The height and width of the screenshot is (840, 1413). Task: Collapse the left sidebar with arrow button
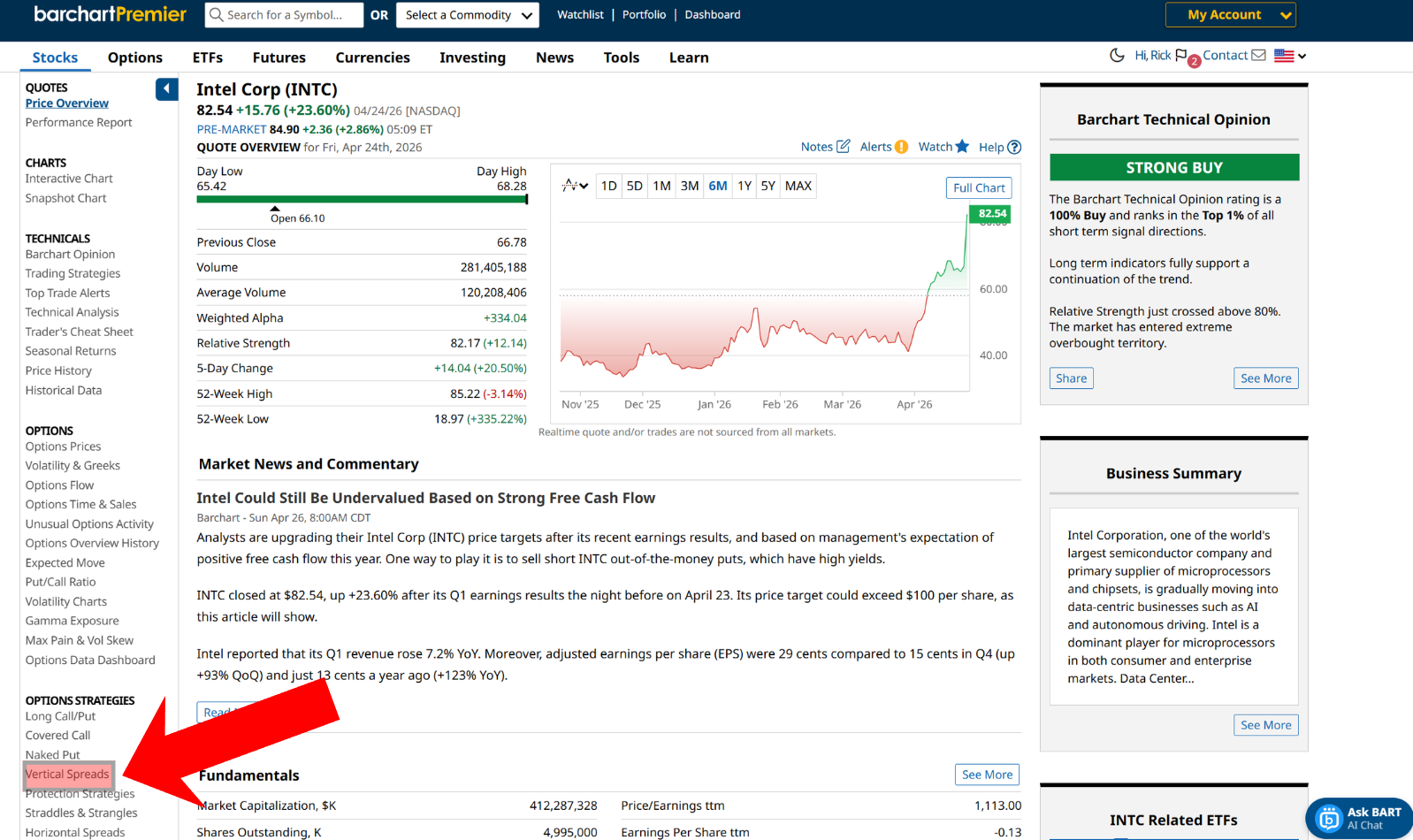pyautogui.click(x=166, y=89)
